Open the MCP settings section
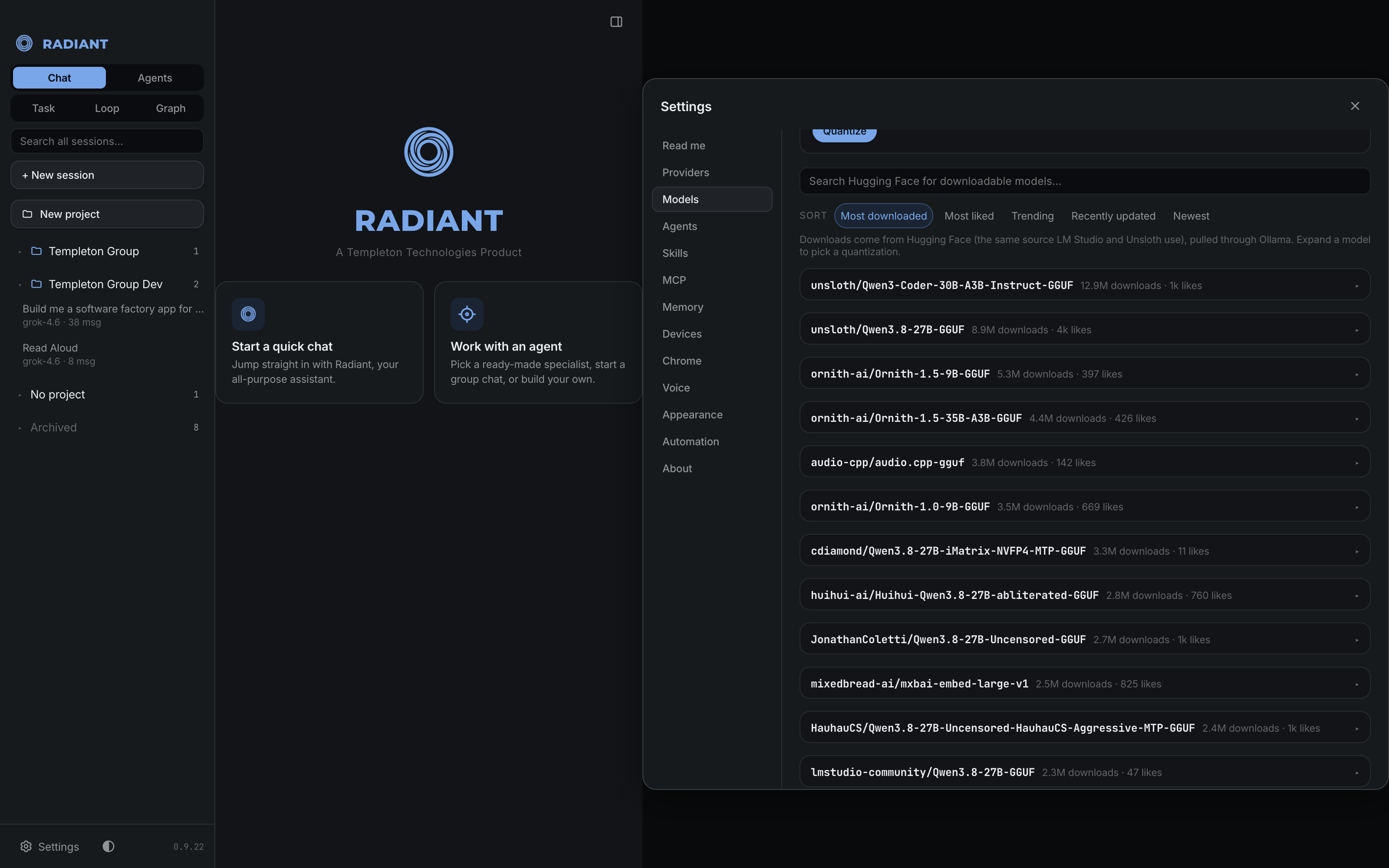 712,280
